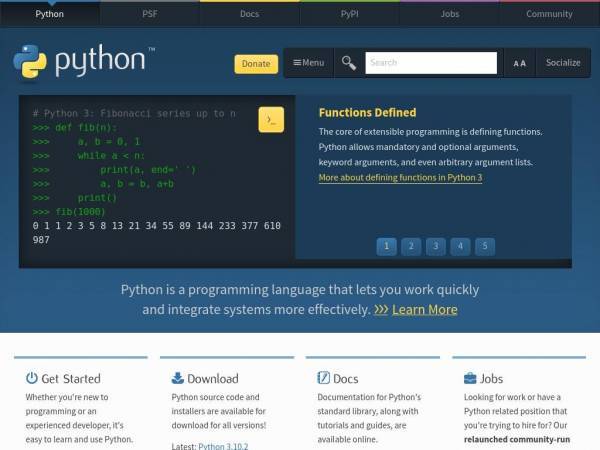The image size is (600, 450).
Task: Follow the Learn More link
Action: (425, 310)
